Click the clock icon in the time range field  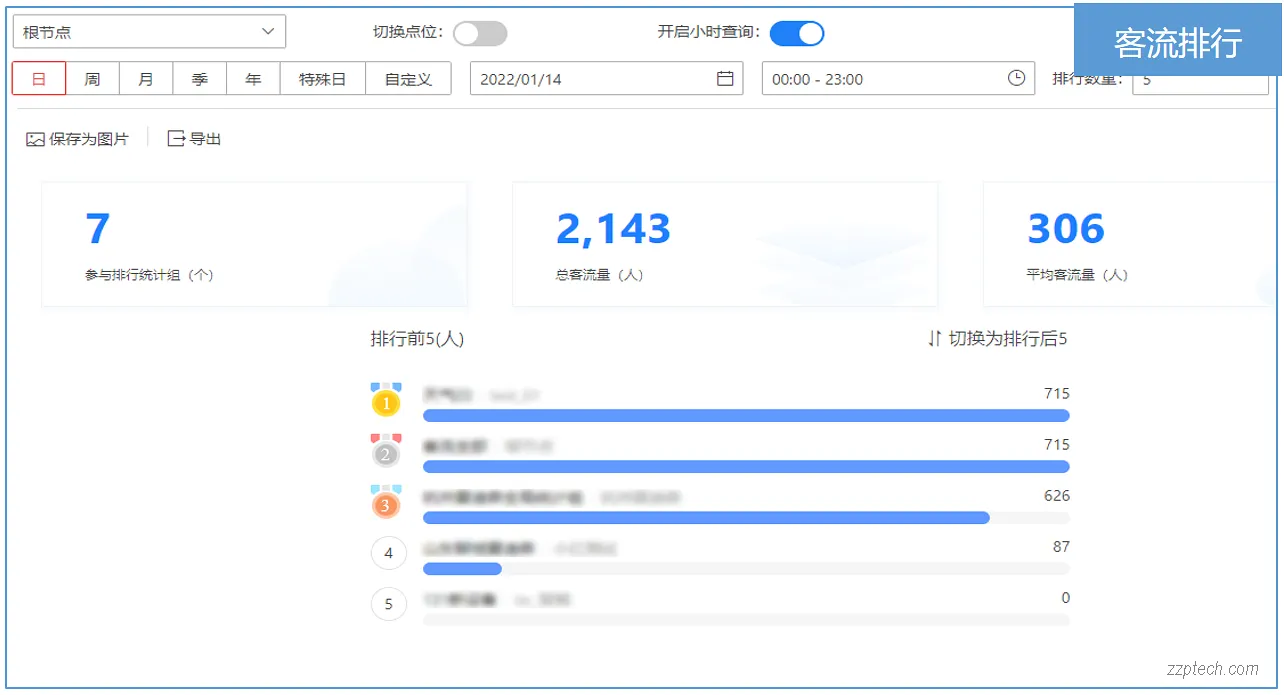[x=1016, y=78]
